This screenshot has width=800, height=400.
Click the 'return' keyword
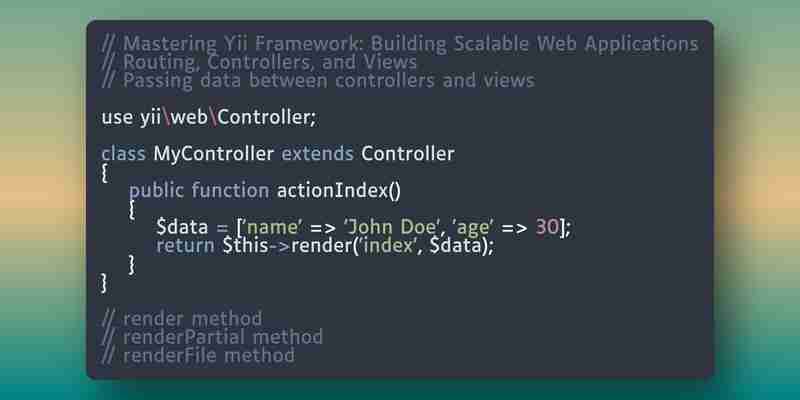click(x=185, y=246)
